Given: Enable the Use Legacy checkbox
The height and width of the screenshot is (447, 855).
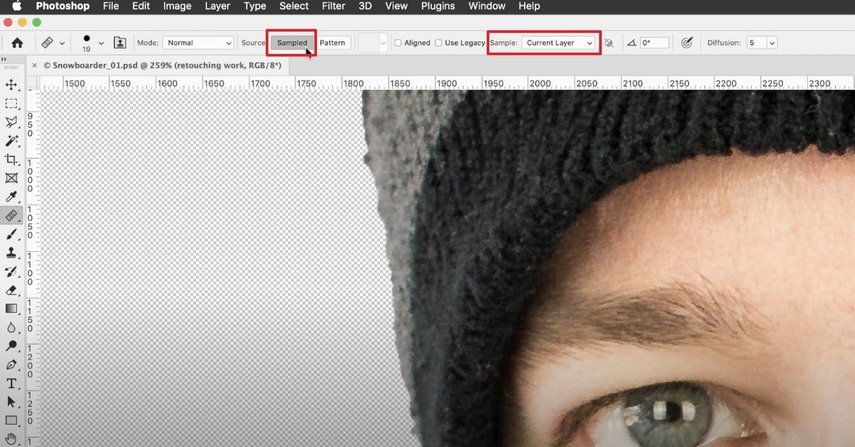Looking at the screenshot, I should pos(439,43).
